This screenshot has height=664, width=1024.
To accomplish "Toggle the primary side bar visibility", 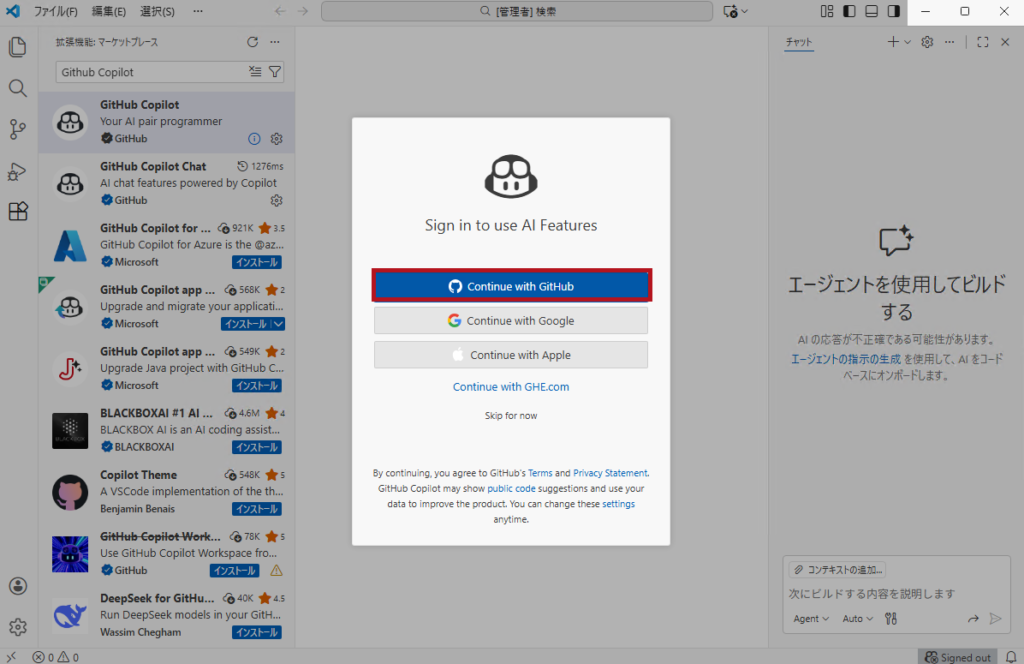I will tap(851, 11).
